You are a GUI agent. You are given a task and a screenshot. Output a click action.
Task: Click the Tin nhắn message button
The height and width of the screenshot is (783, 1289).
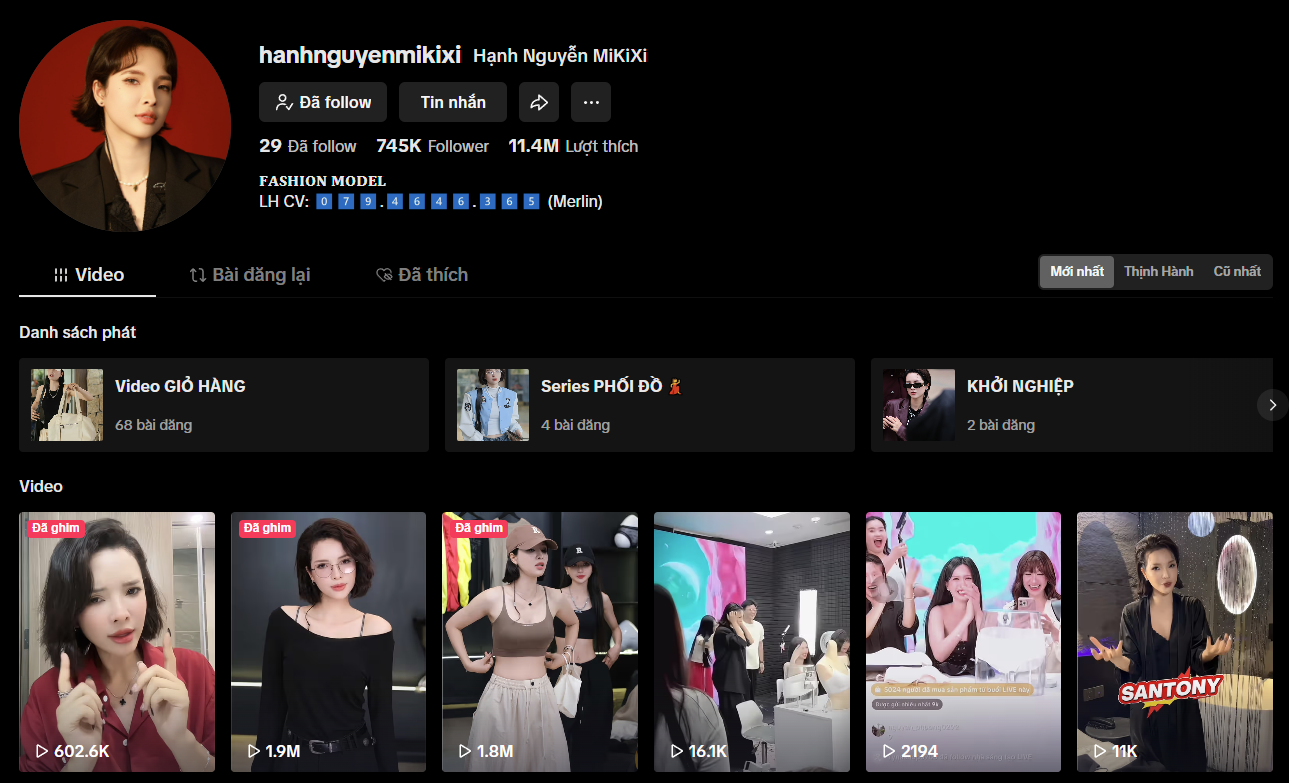[453, 102]
